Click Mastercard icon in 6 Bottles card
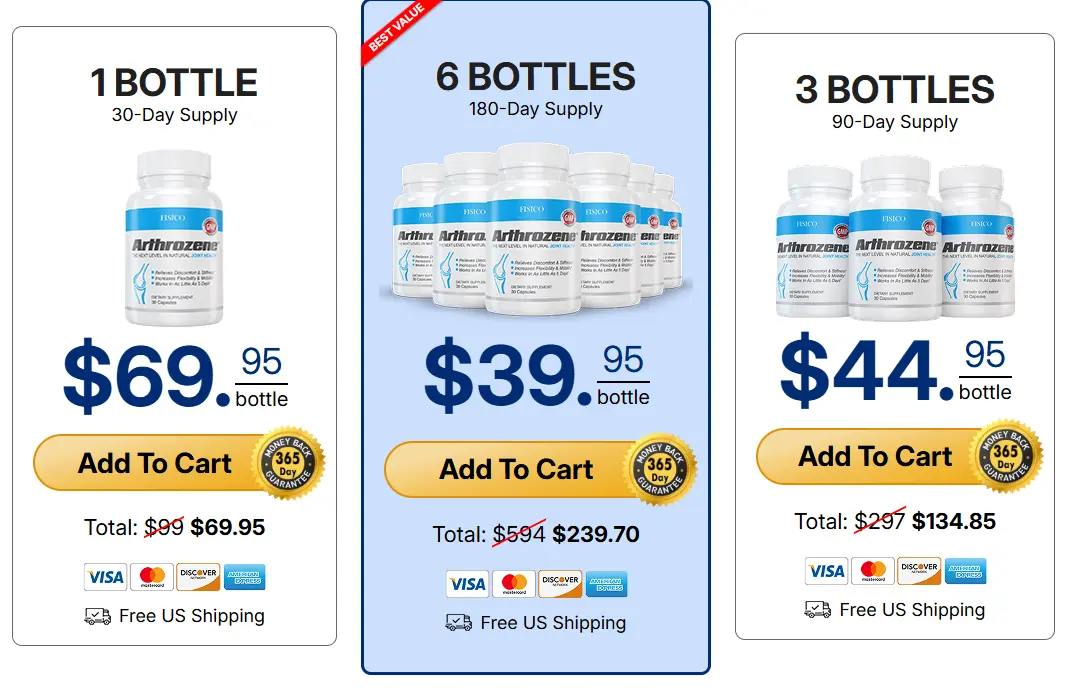The image size is (1072, 688). [x=514, y=583]
